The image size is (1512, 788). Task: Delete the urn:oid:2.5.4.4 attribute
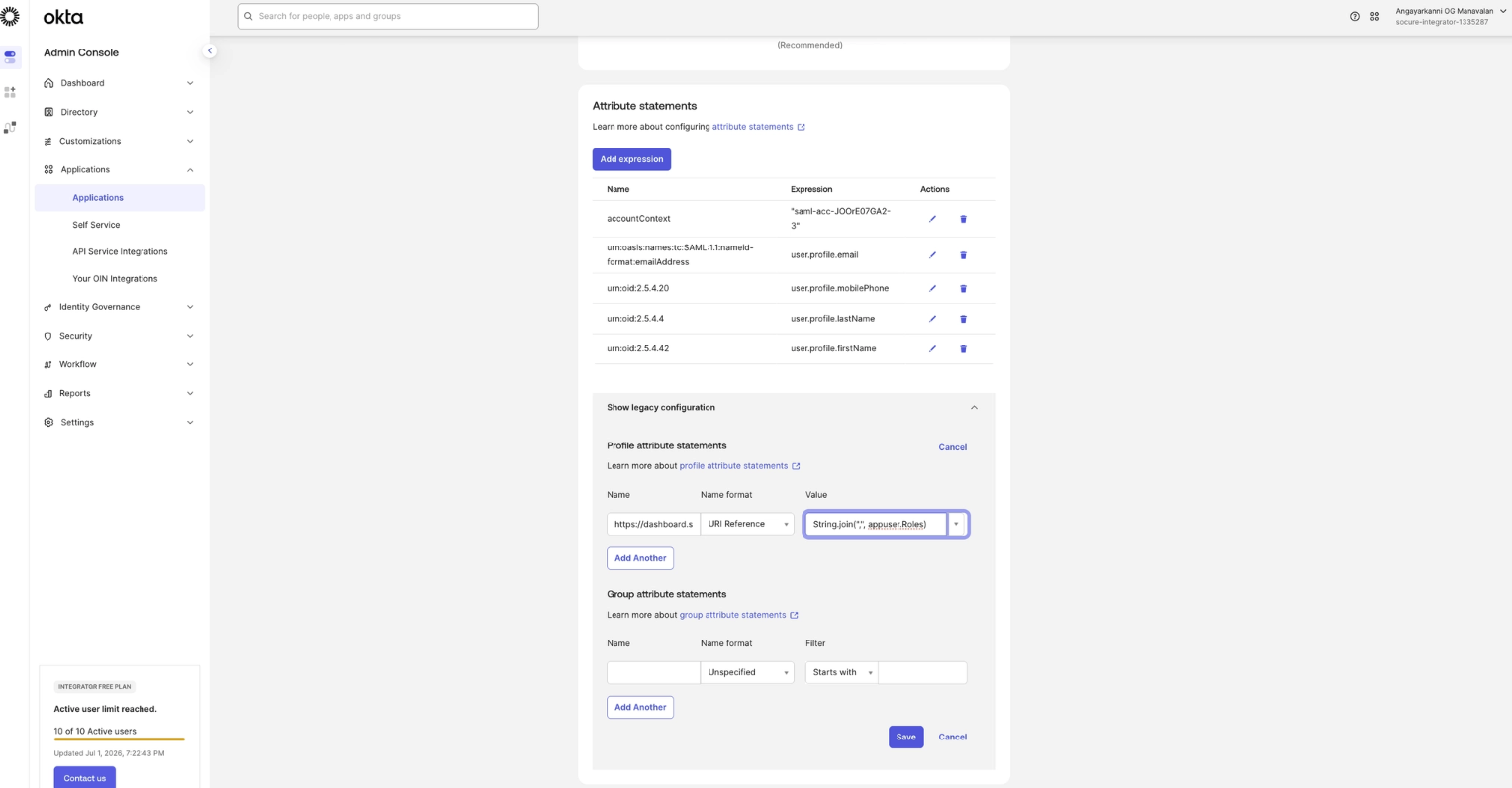coord(963,319)
